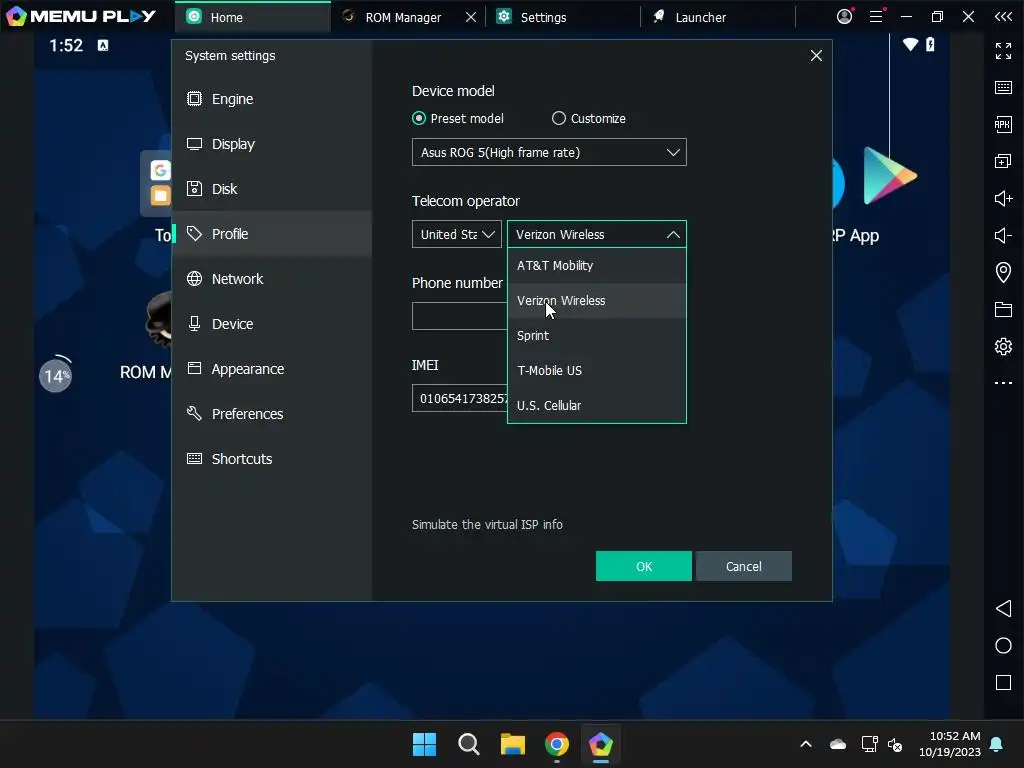
Task: Open the Preferences settings section
Action: tap(272, 414)
